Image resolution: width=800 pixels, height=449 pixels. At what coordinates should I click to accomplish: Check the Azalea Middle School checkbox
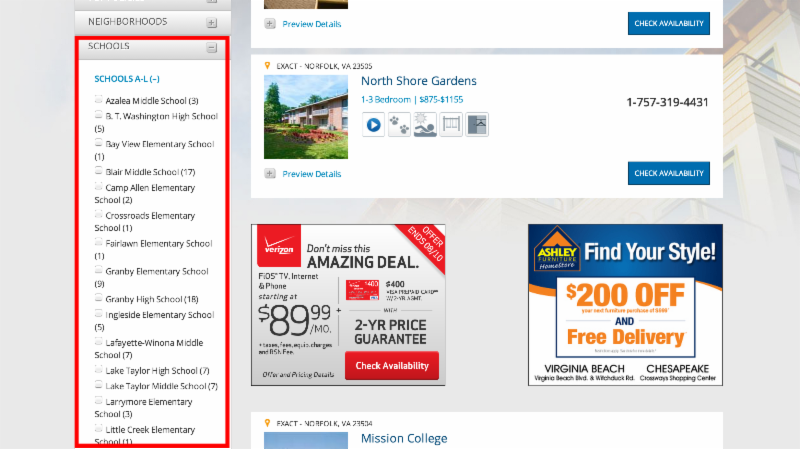[x=98, y=99]
